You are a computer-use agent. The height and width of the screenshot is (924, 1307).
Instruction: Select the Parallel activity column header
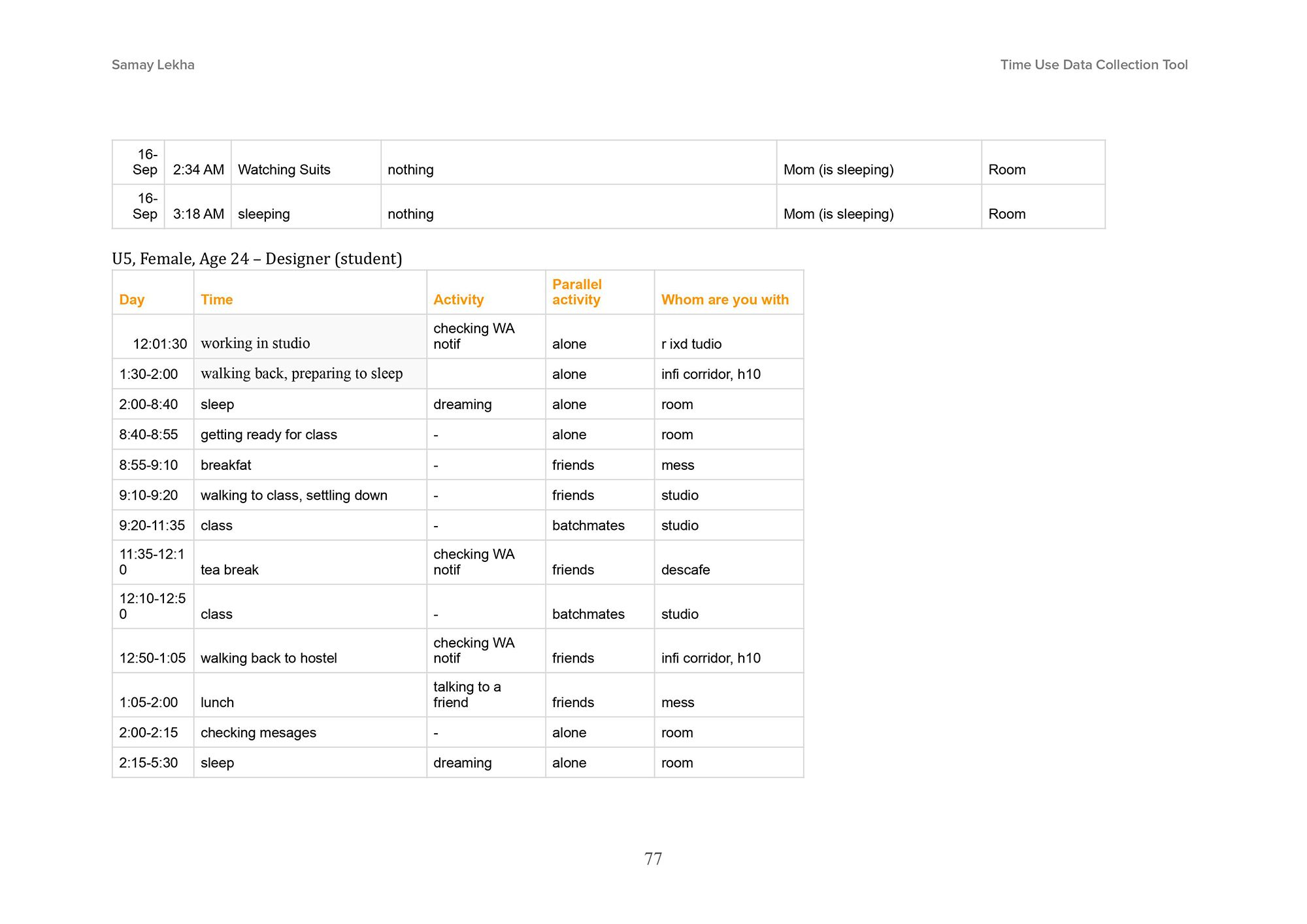coord(576,292)
